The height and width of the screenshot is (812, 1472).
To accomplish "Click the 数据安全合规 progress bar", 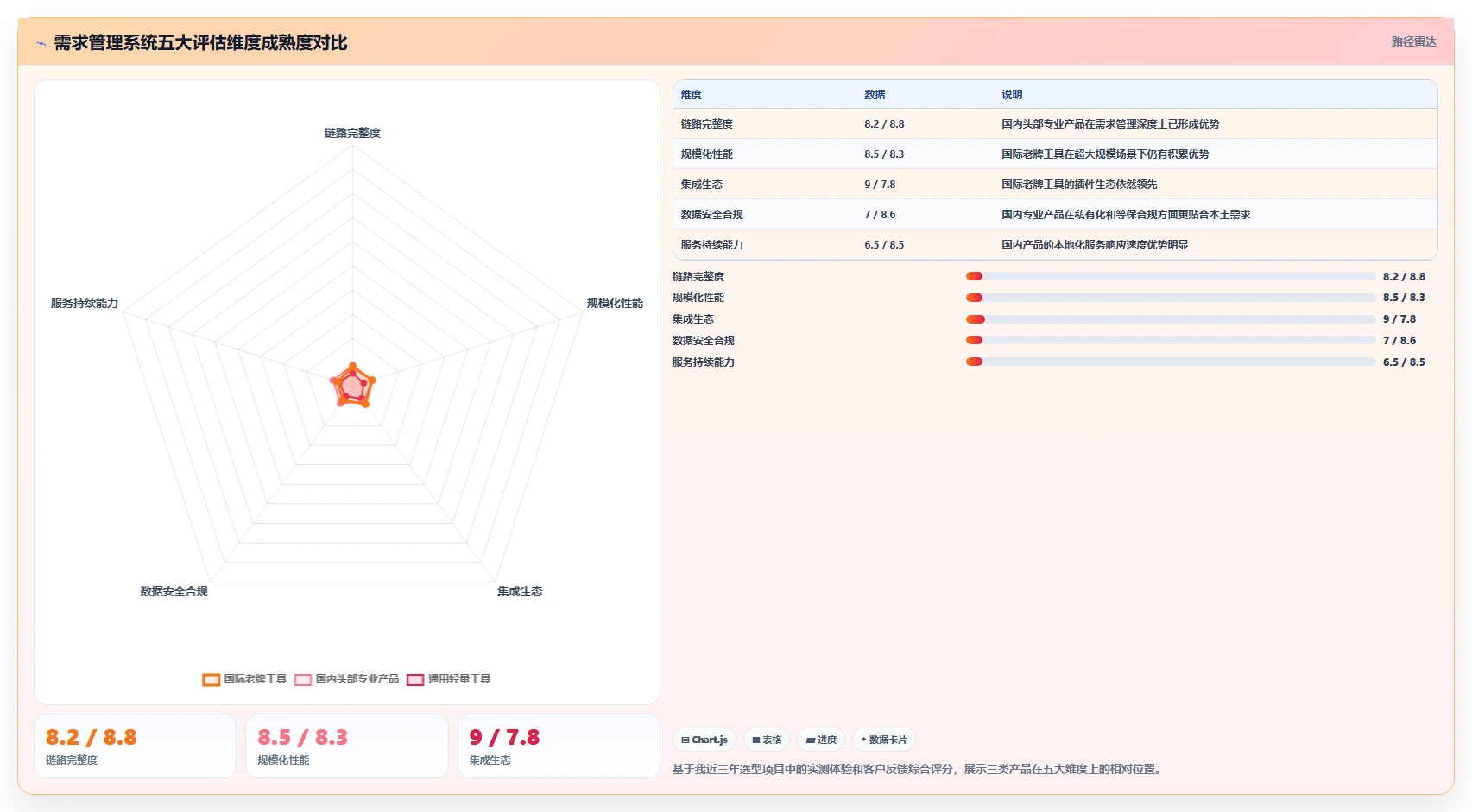I will [x=1171, y=340].
